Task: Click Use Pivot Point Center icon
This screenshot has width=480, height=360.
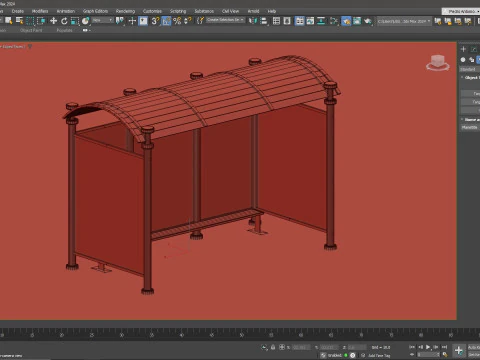Action: pos(119,21)
